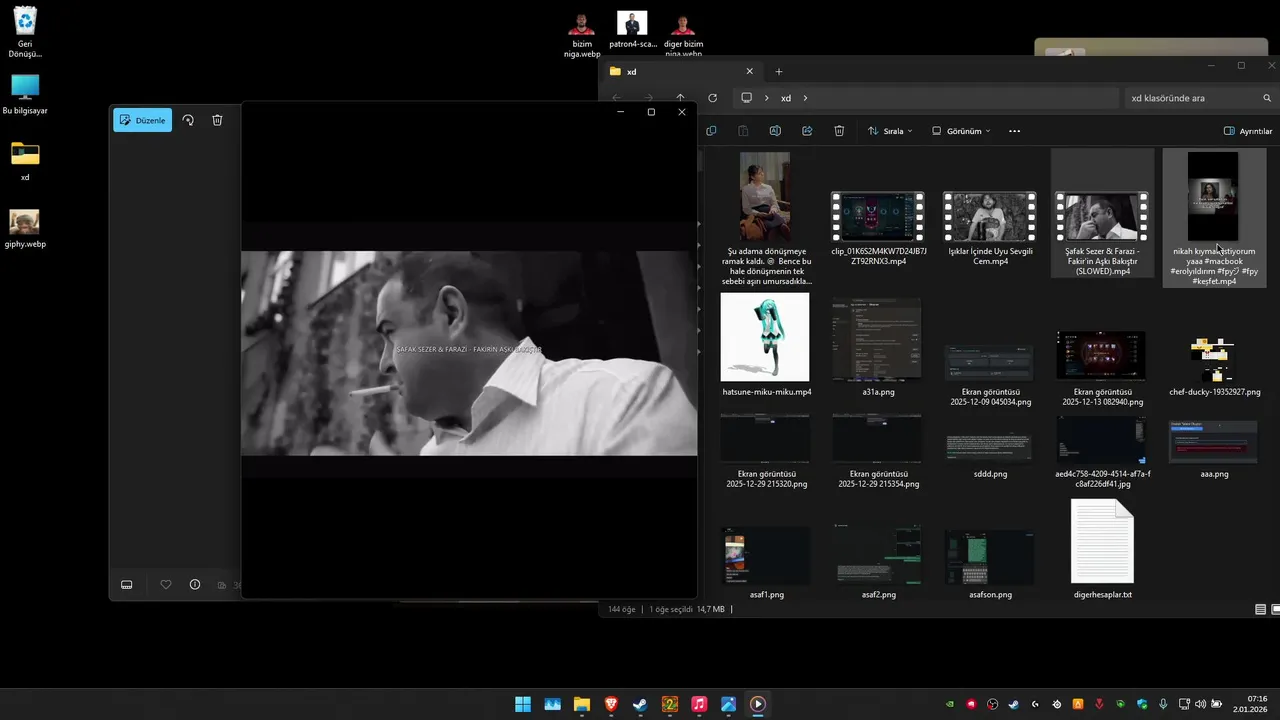Viewport: 1280px width, 720px height.
Task: Expand the chevron before xd in address bar
Action: tap(767, 98)
